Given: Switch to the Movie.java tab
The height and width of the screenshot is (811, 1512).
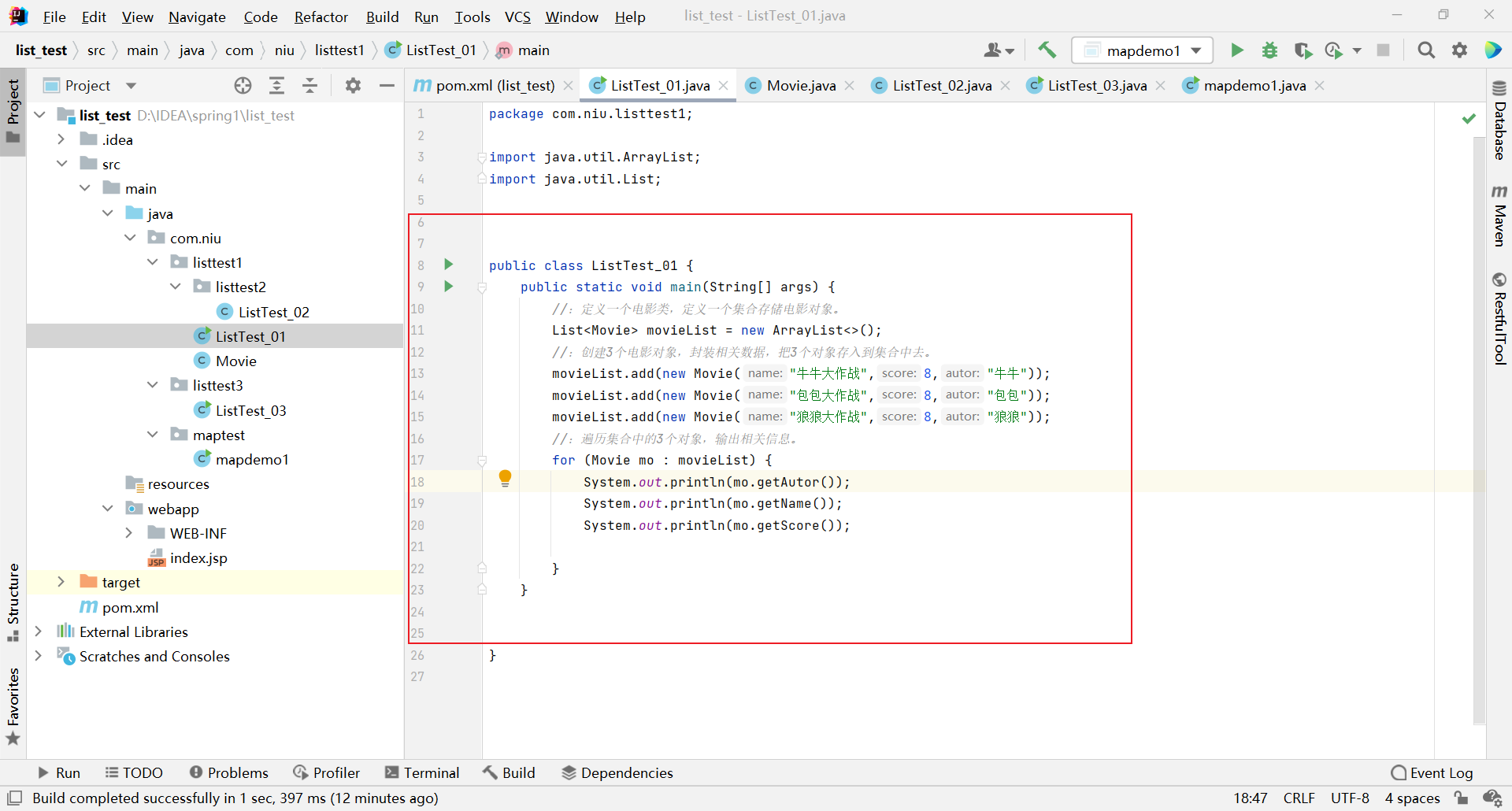Looking at the screenshot, I should pos(801,85).
